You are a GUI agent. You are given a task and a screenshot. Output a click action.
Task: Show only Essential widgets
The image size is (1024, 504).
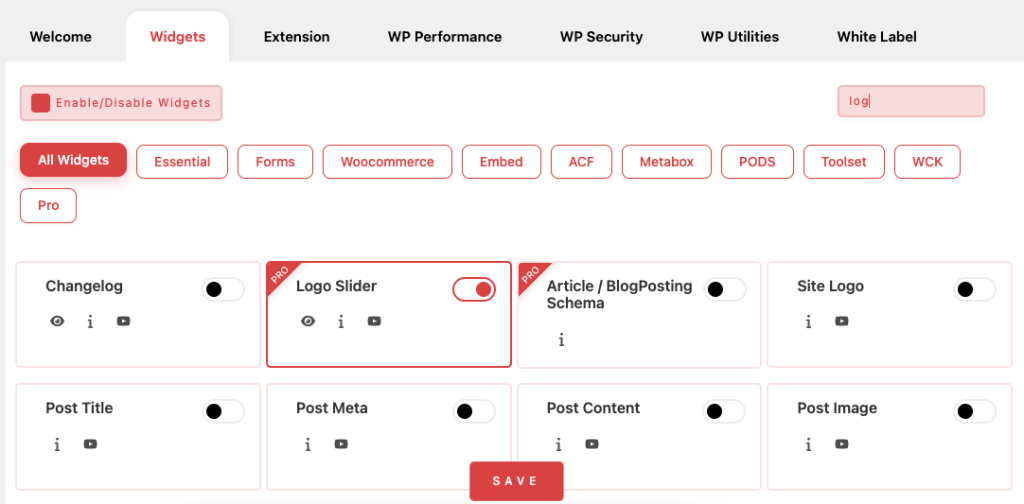point(182,162)
